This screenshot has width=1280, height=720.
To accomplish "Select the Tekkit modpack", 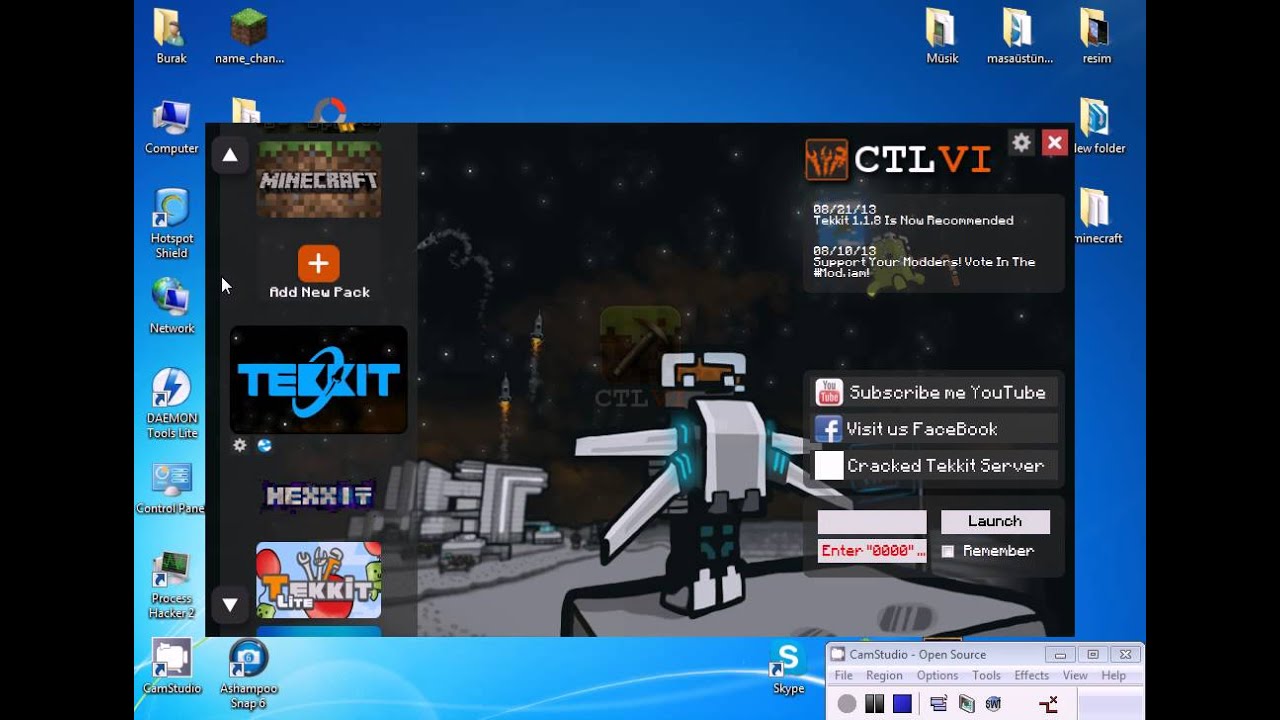I will [x=318, y=380].
